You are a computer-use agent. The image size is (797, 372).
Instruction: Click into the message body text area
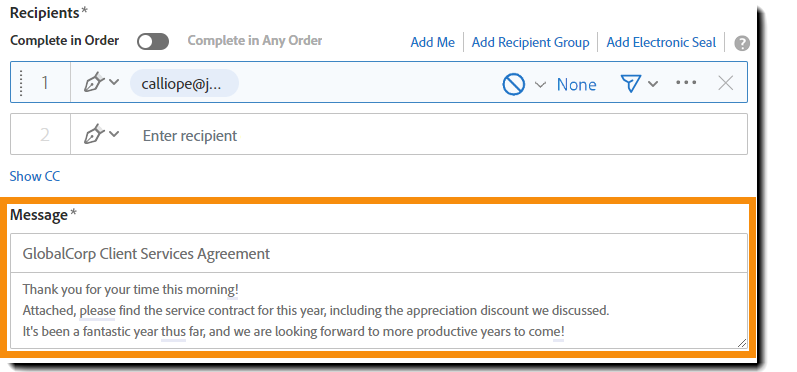click(x=379, y=311)
